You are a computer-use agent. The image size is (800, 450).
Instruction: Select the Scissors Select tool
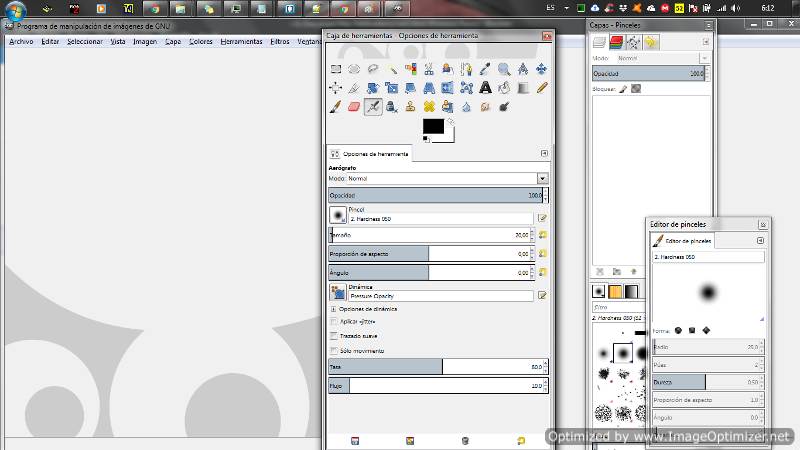429,69
